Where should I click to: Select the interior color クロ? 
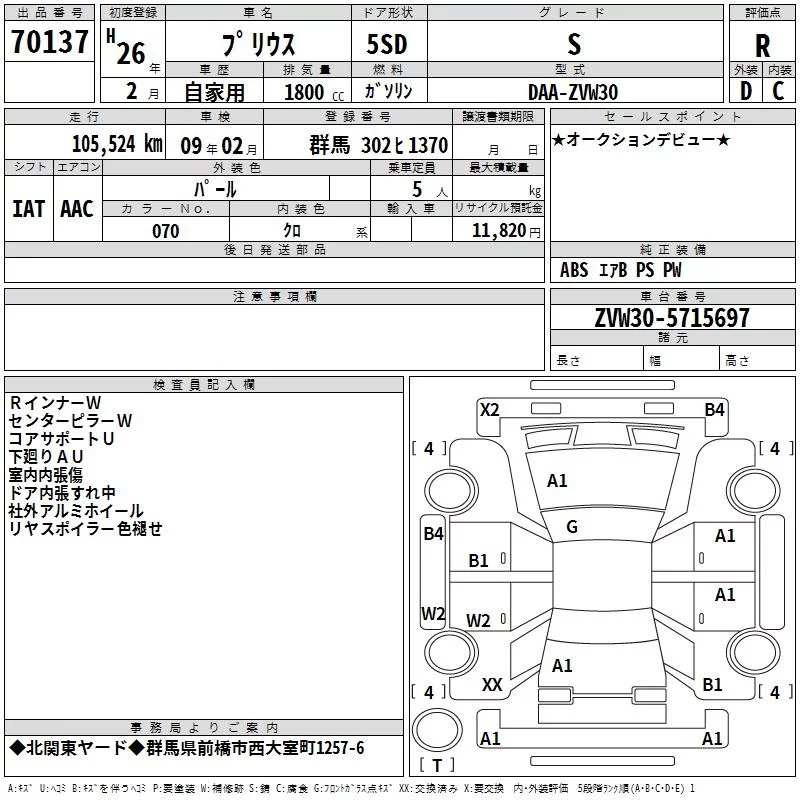click(292, 231)
